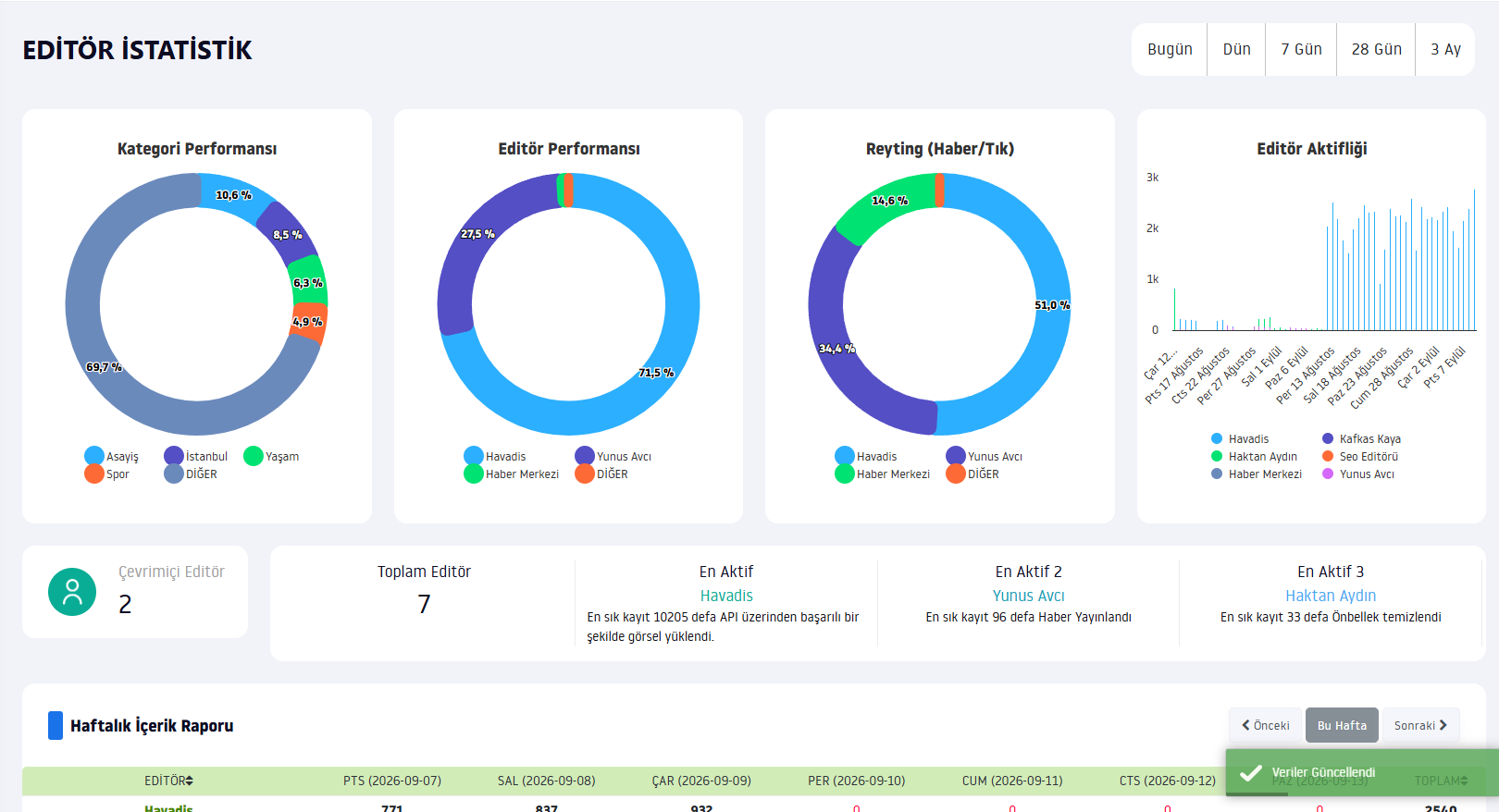Toggle DİĞER legend in Editör Performansı
The height and width of the screenshot is (812, 1499).
tap(601, 474)
